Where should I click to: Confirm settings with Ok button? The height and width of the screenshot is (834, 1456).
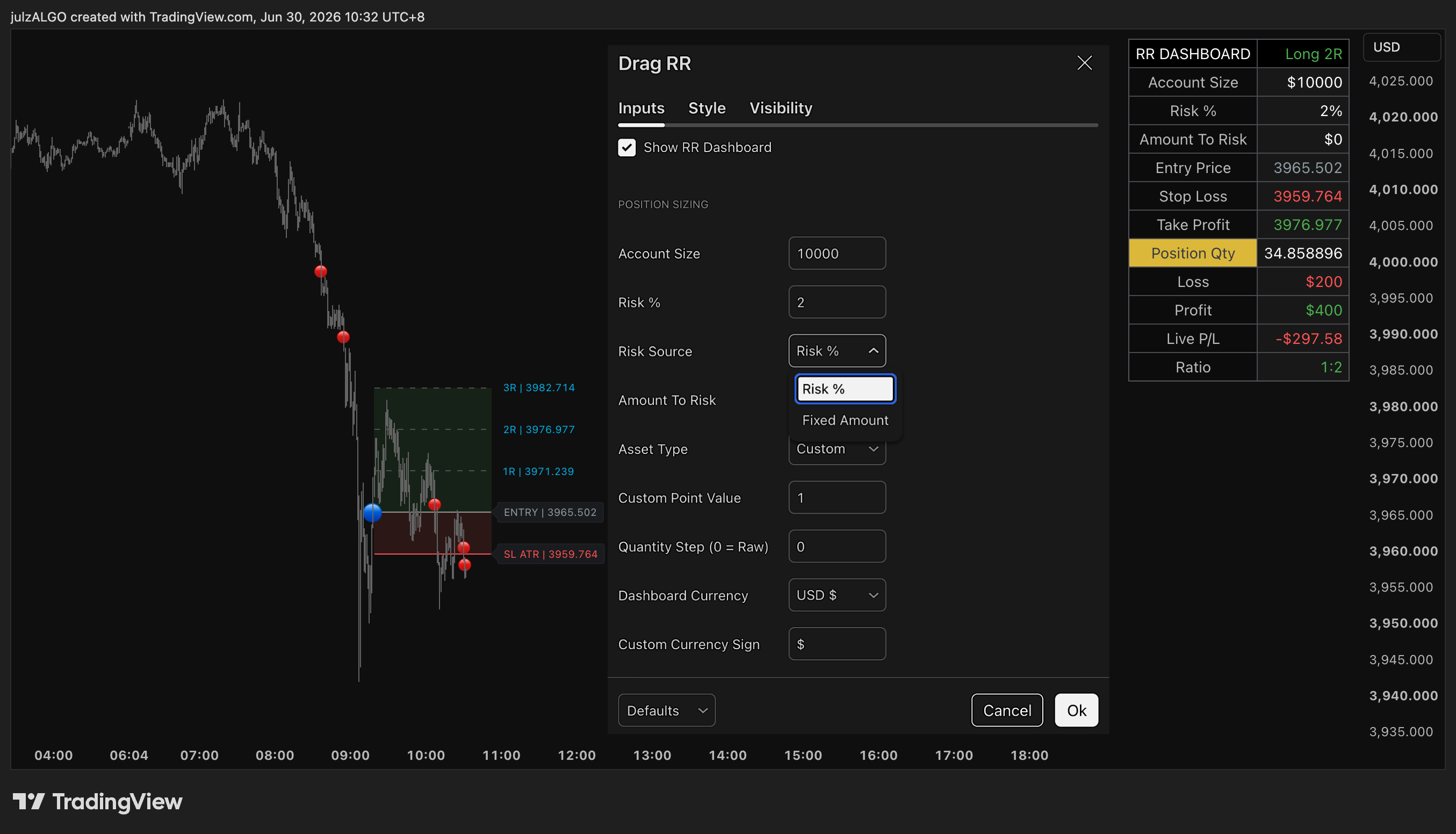[x=1076, y=710]
